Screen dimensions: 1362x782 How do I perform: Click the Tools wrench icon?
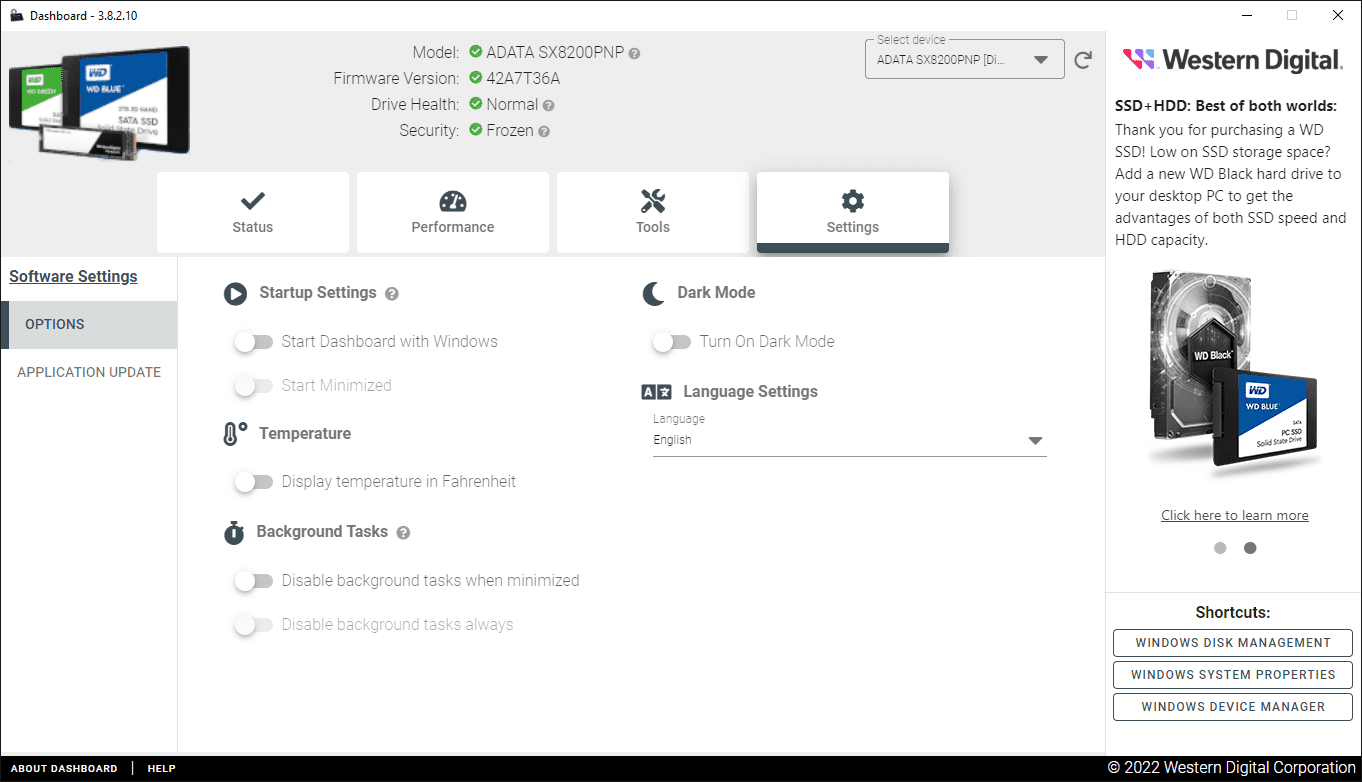click(x=653, y=201)
